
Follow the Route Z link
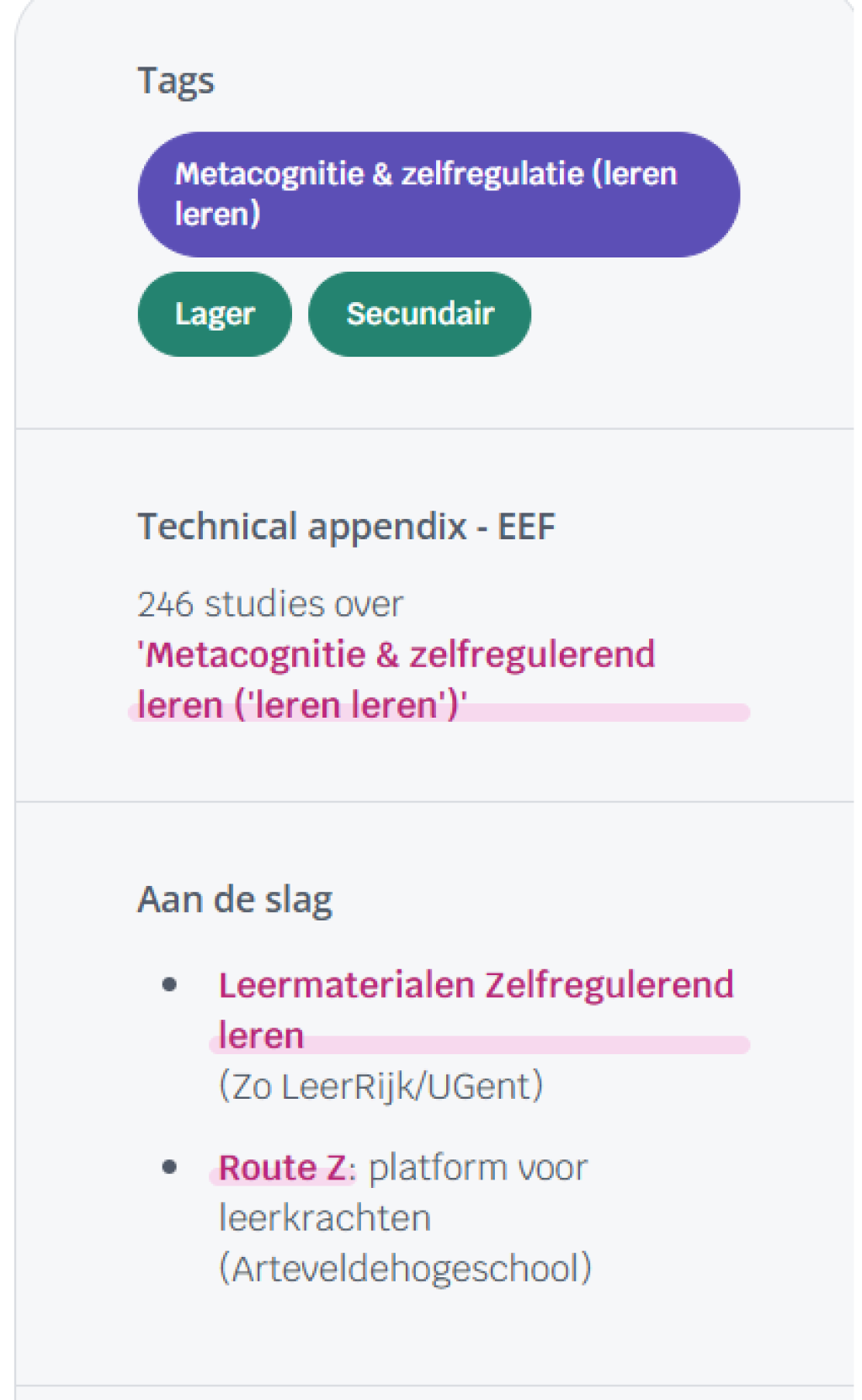click(x=282, y=1168)
